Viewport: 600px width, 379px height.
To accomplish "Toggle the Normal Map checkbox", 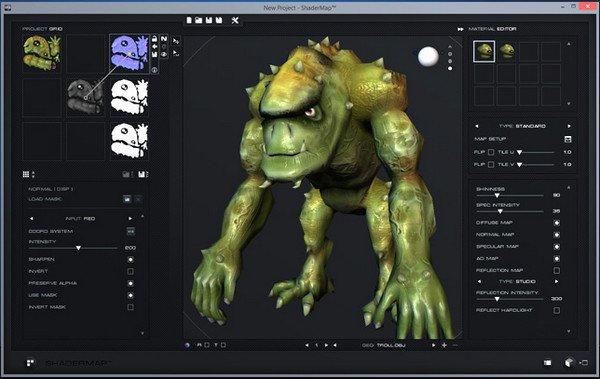I will [557, 235].
